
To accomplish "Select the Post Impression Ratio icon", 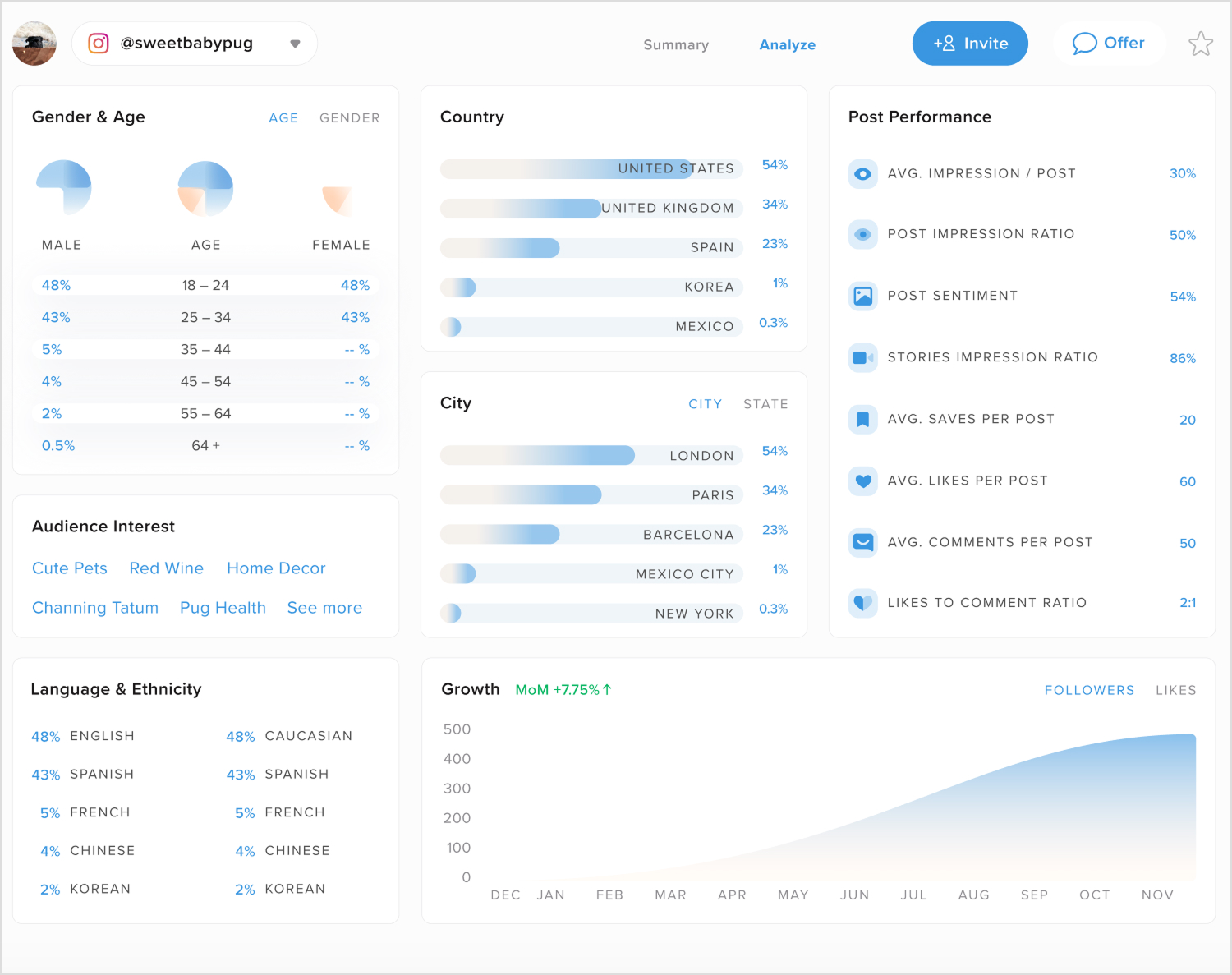I will (863, 235).
